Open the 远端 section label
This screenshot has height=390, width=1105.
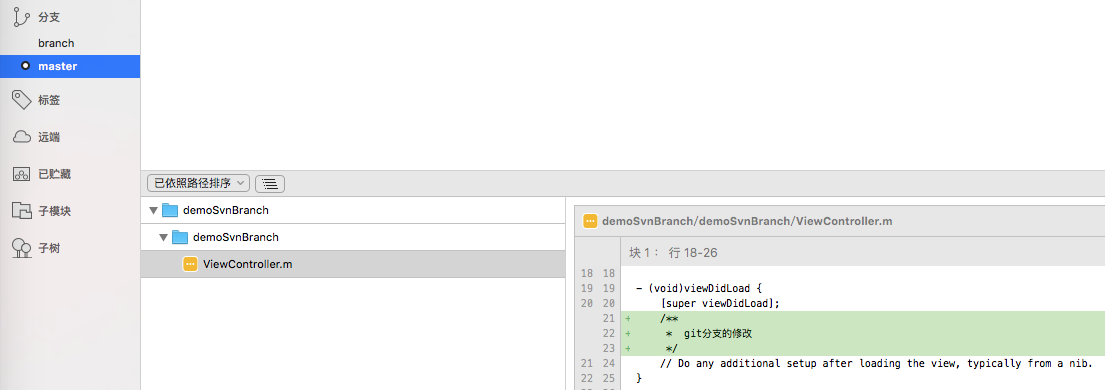coord(49,137)
